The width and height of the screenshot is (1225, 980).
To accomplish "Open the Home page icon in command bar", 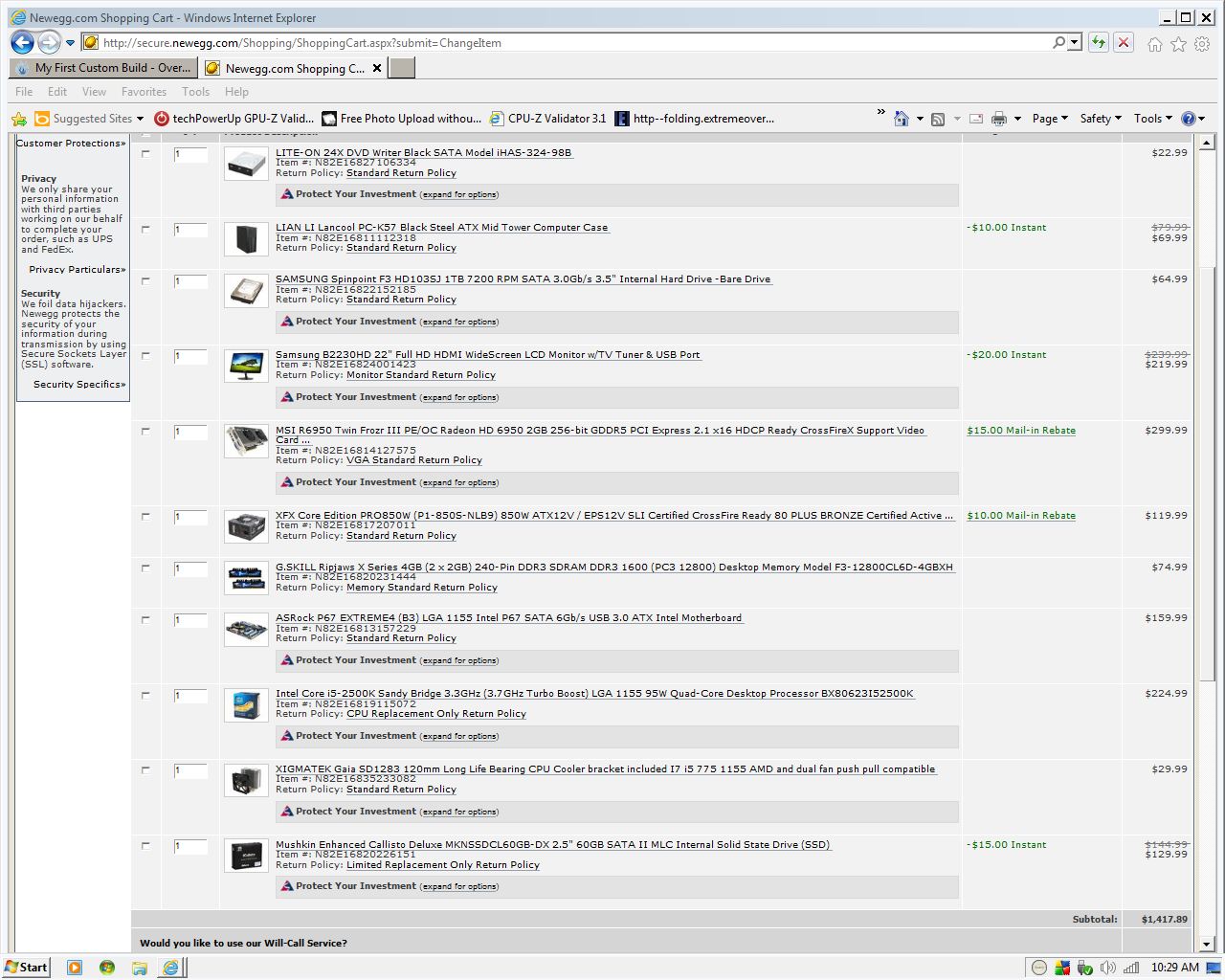I will tap(901, 119).
